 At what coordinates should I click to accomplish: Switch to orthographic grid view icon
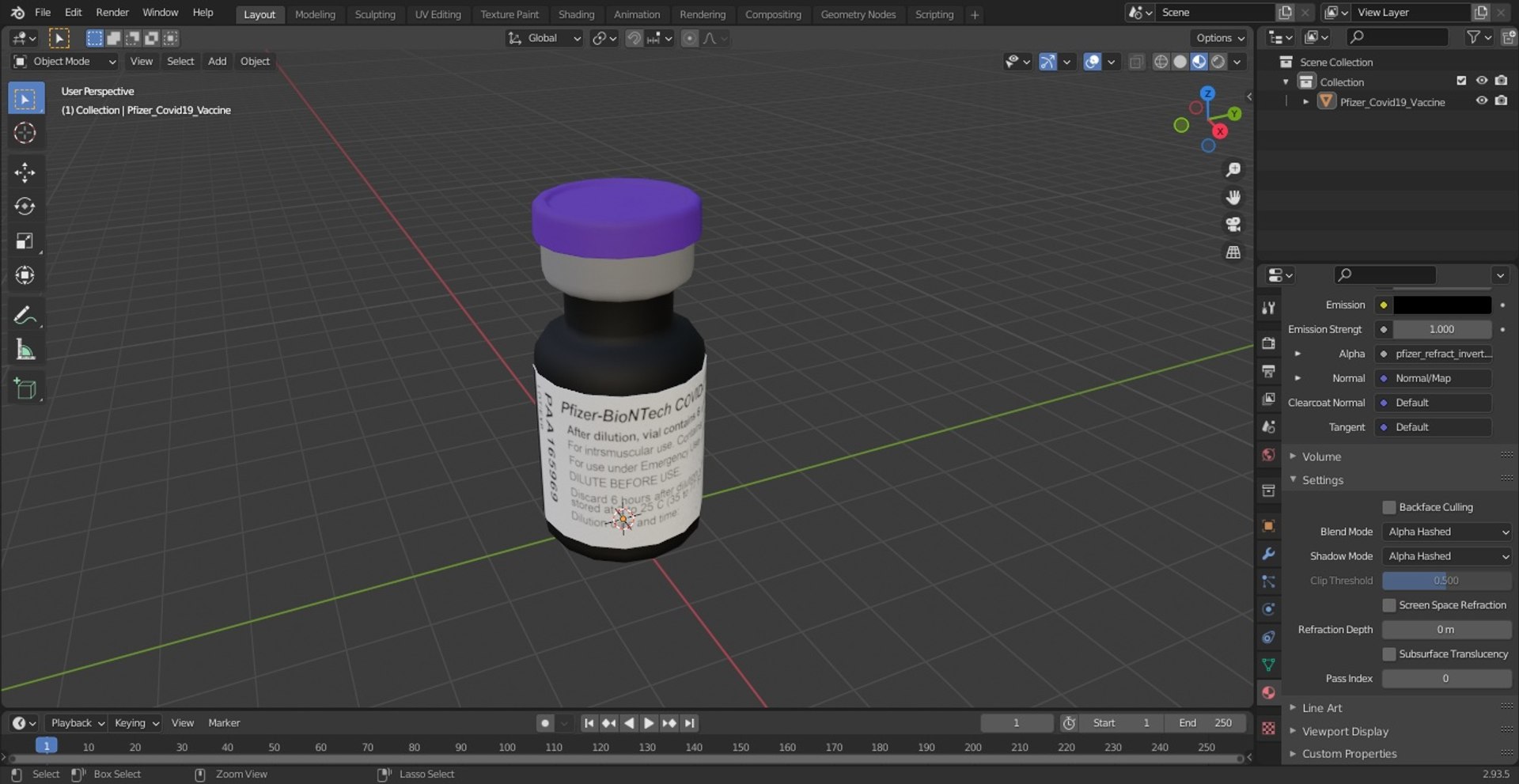click(1233, 252)
